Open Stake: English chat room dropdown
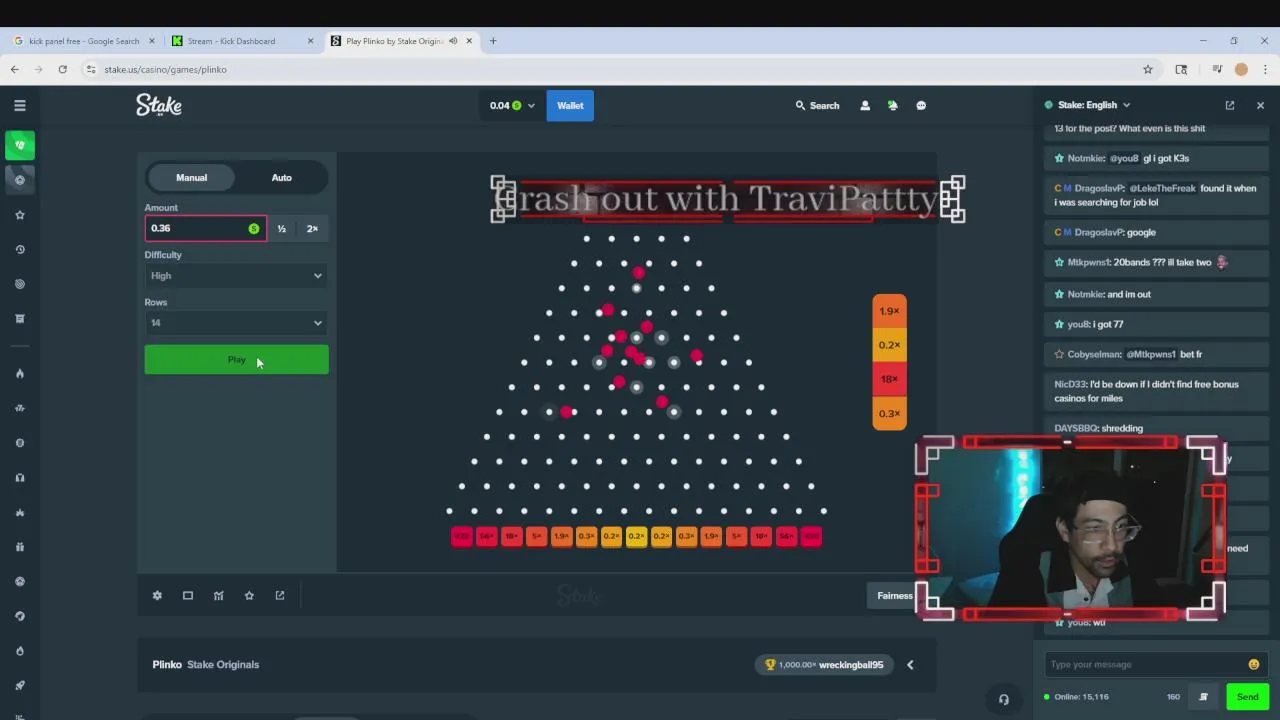 (x=1087, y=105)
